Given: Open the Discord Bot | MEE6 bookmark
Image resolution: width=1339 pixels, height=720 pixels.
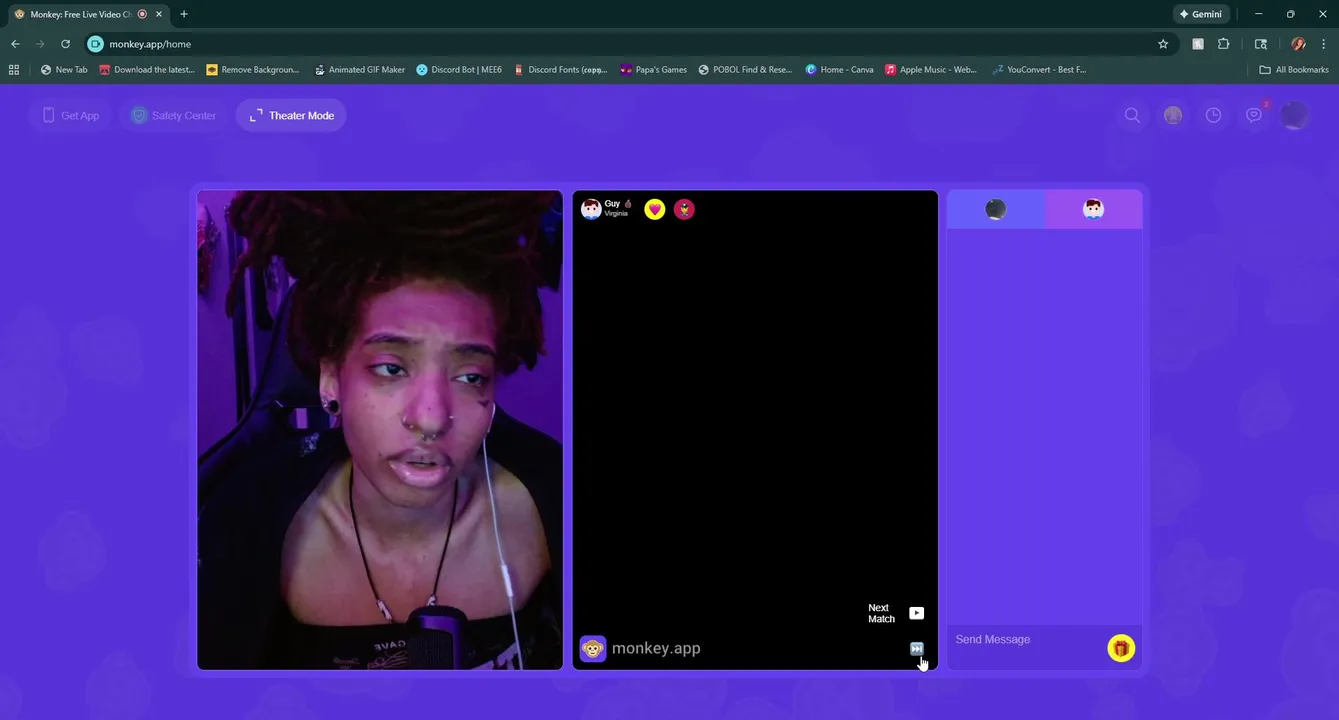Looking at the screenshot, I should (459, 70).
